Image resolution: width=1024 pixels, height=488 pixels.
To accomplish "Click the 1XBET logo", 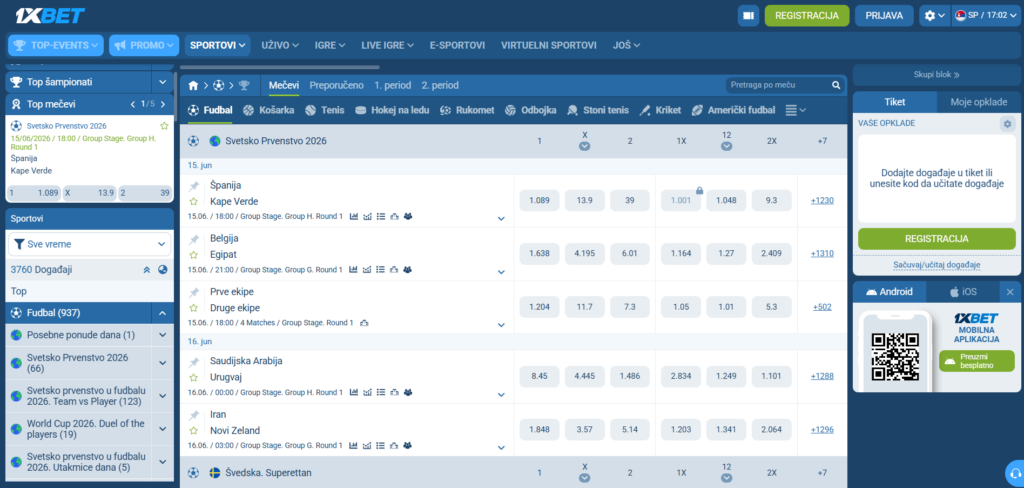I will [x=48, y=15].
